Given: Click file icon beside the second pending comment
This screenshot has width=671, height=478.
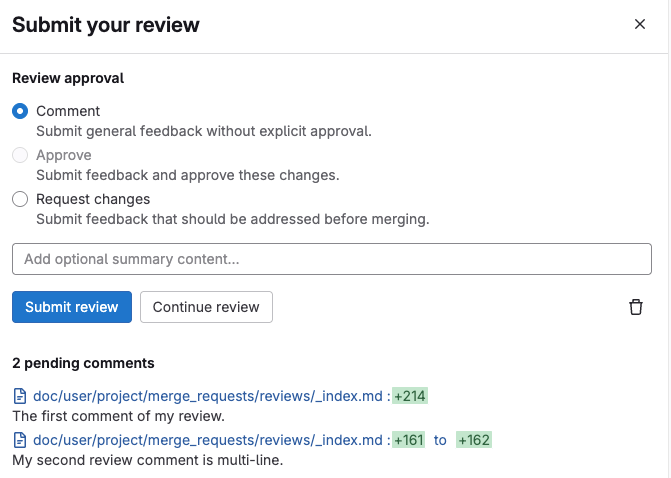Looking at the screenshot, I should coord(20,440).
